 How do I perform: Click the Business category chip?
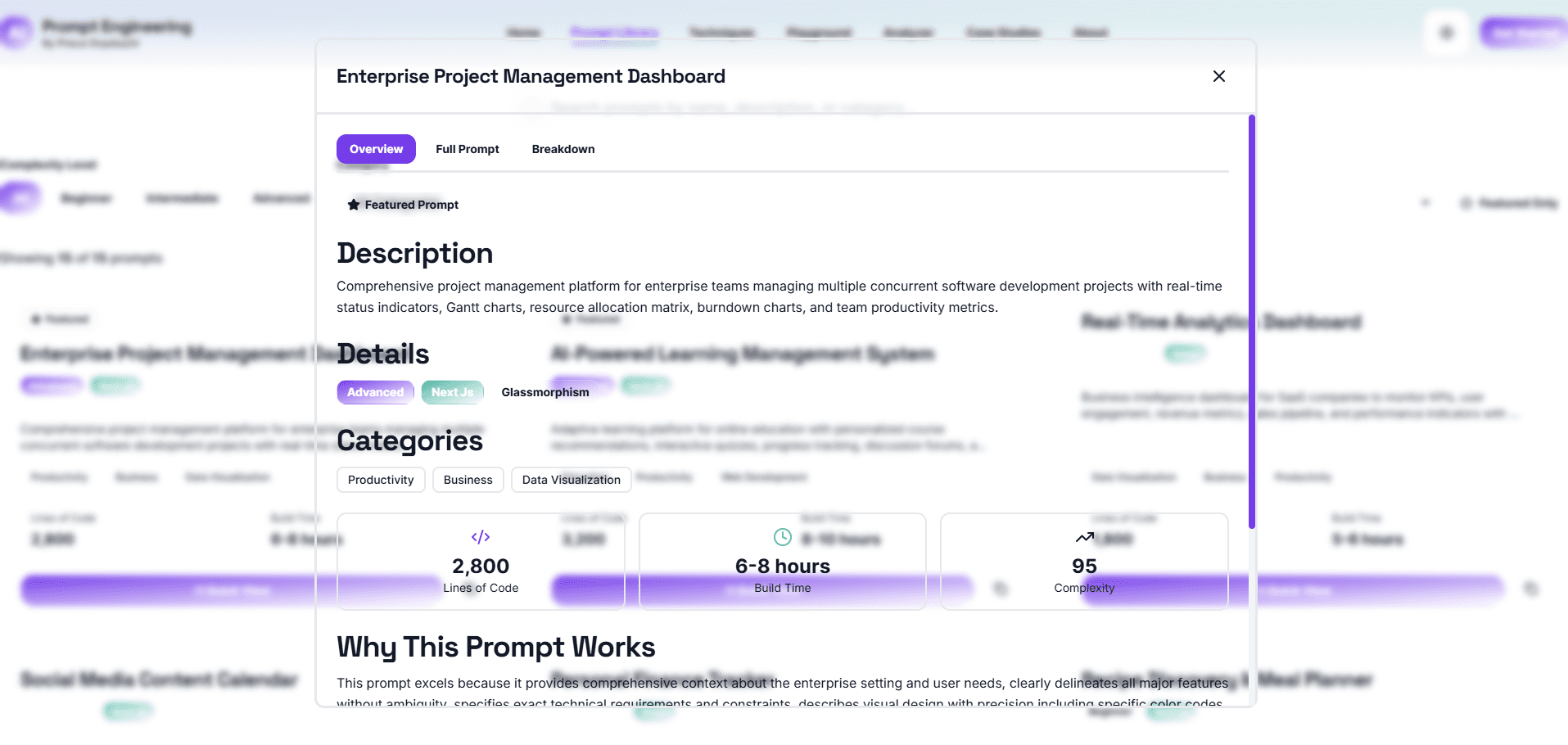[468, 480]
